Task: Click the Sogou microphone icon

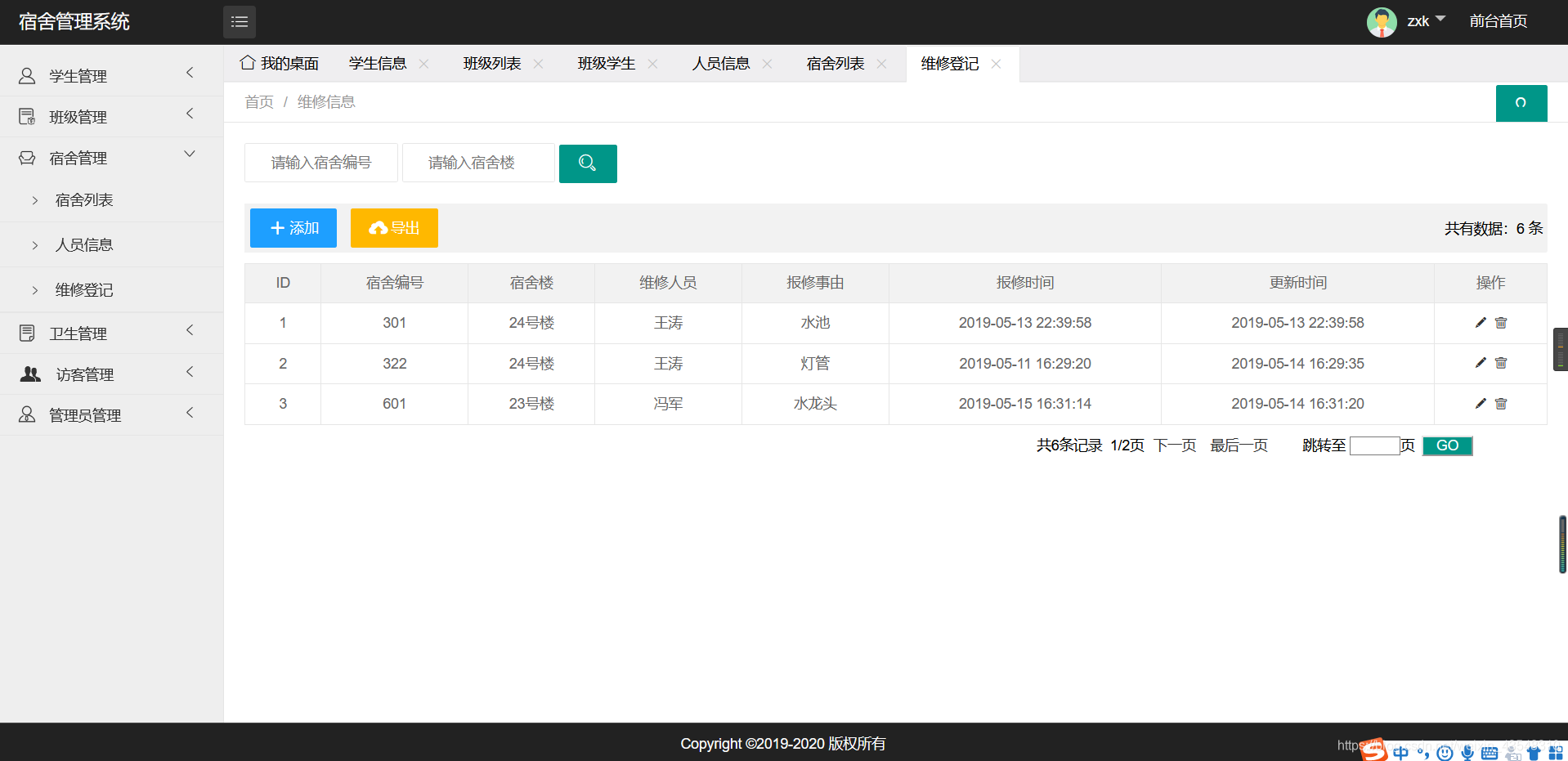Action: (1467, 753)
